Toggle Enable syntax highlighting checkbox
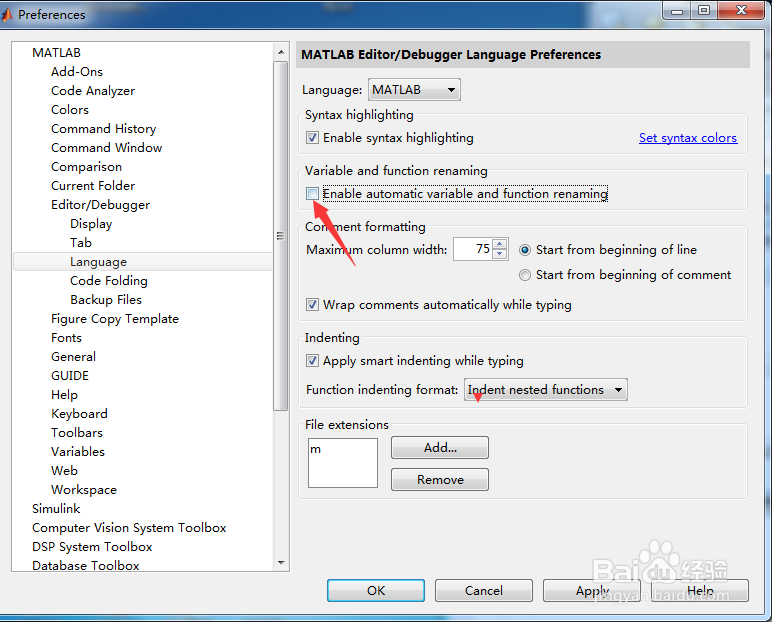772x622 pixels. [312, 137]
